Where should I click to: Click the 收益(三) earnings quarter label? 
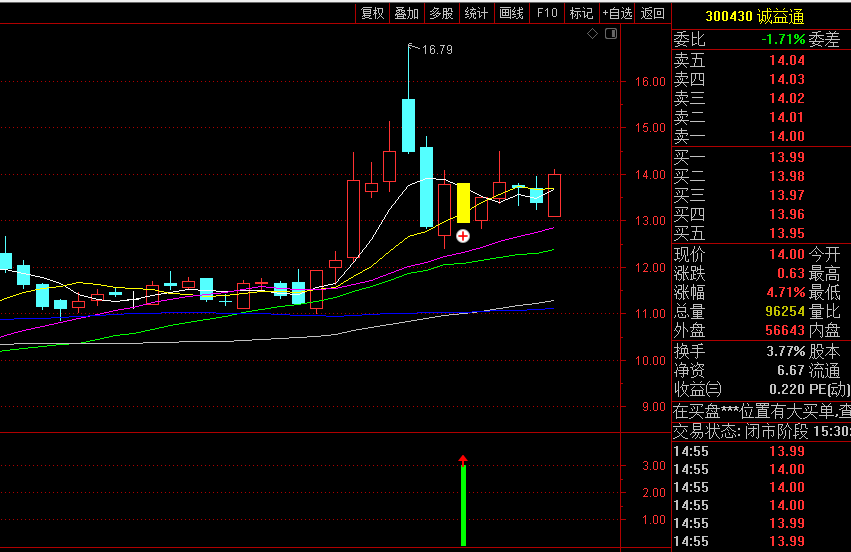[x=697, y=389]
